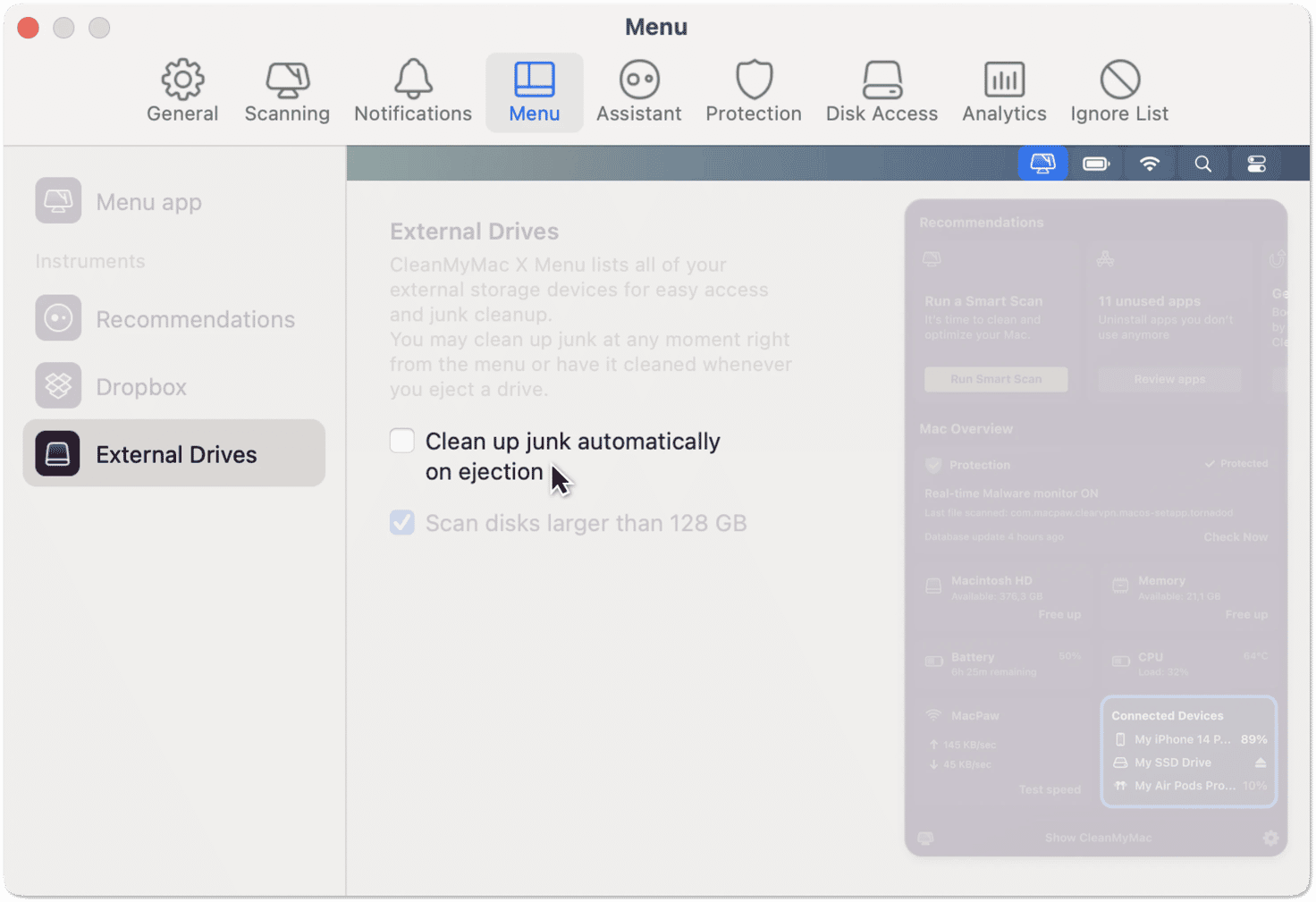This screenshot has width=1316, height=902.
Task: Click Test speed in network tile
Action: pyautogui.click(x=1050, y=789)
